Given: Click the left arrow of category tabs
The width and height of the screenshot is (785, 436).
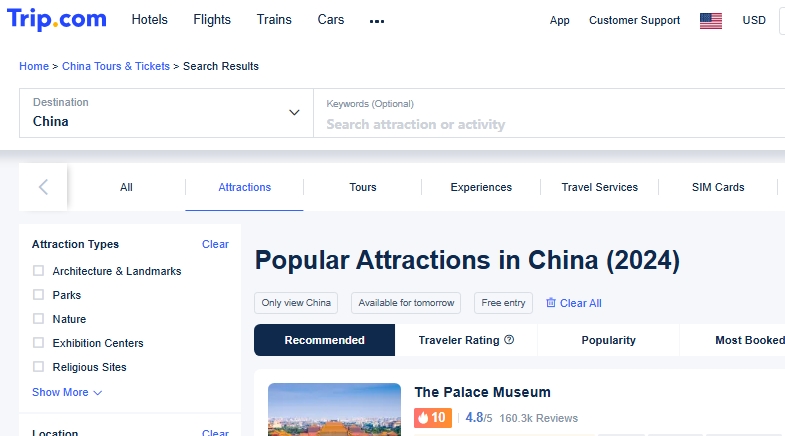Looking at the screenshot, I should [44, 187].
